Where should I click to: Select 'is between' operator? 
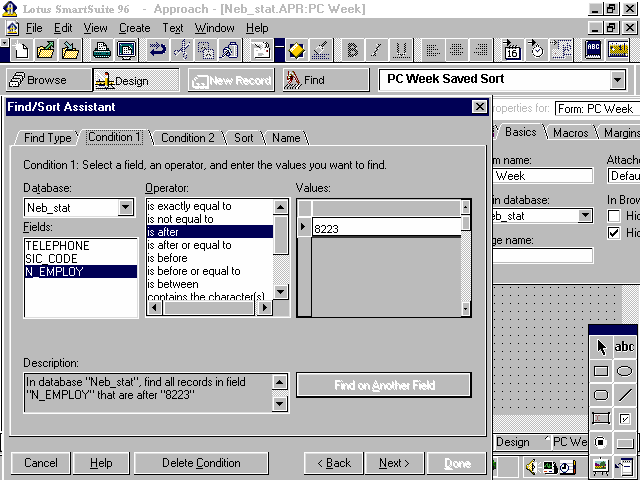210,284
